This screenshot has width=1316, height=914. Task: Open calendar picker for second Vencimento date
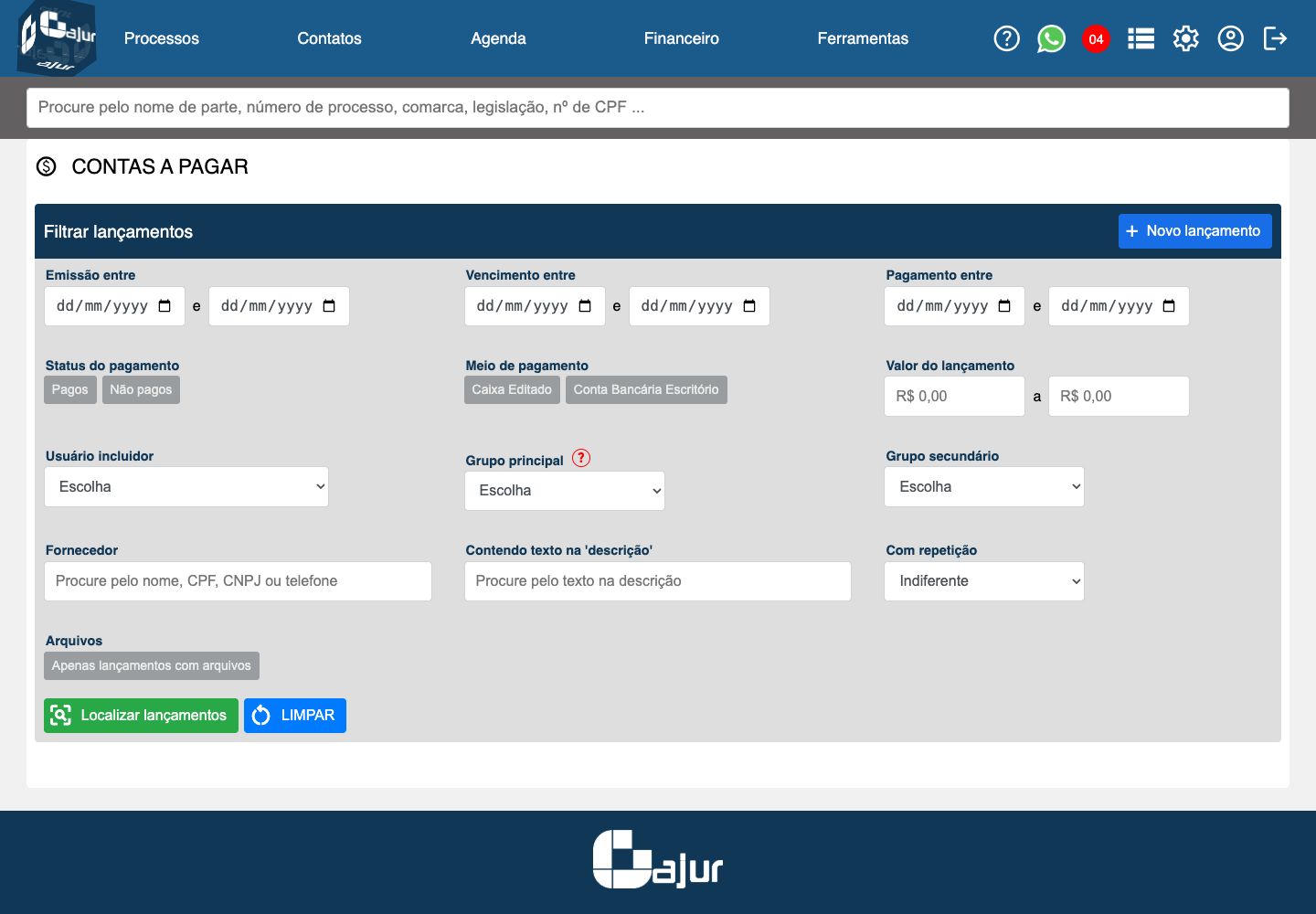(749, 306)
